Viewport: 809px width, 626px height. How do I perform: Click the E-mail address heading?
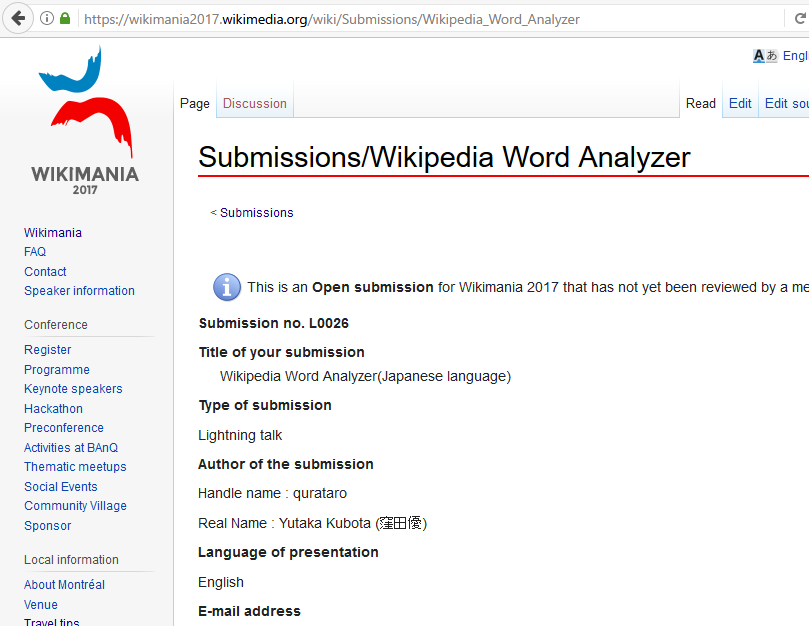tap(249, 612)
